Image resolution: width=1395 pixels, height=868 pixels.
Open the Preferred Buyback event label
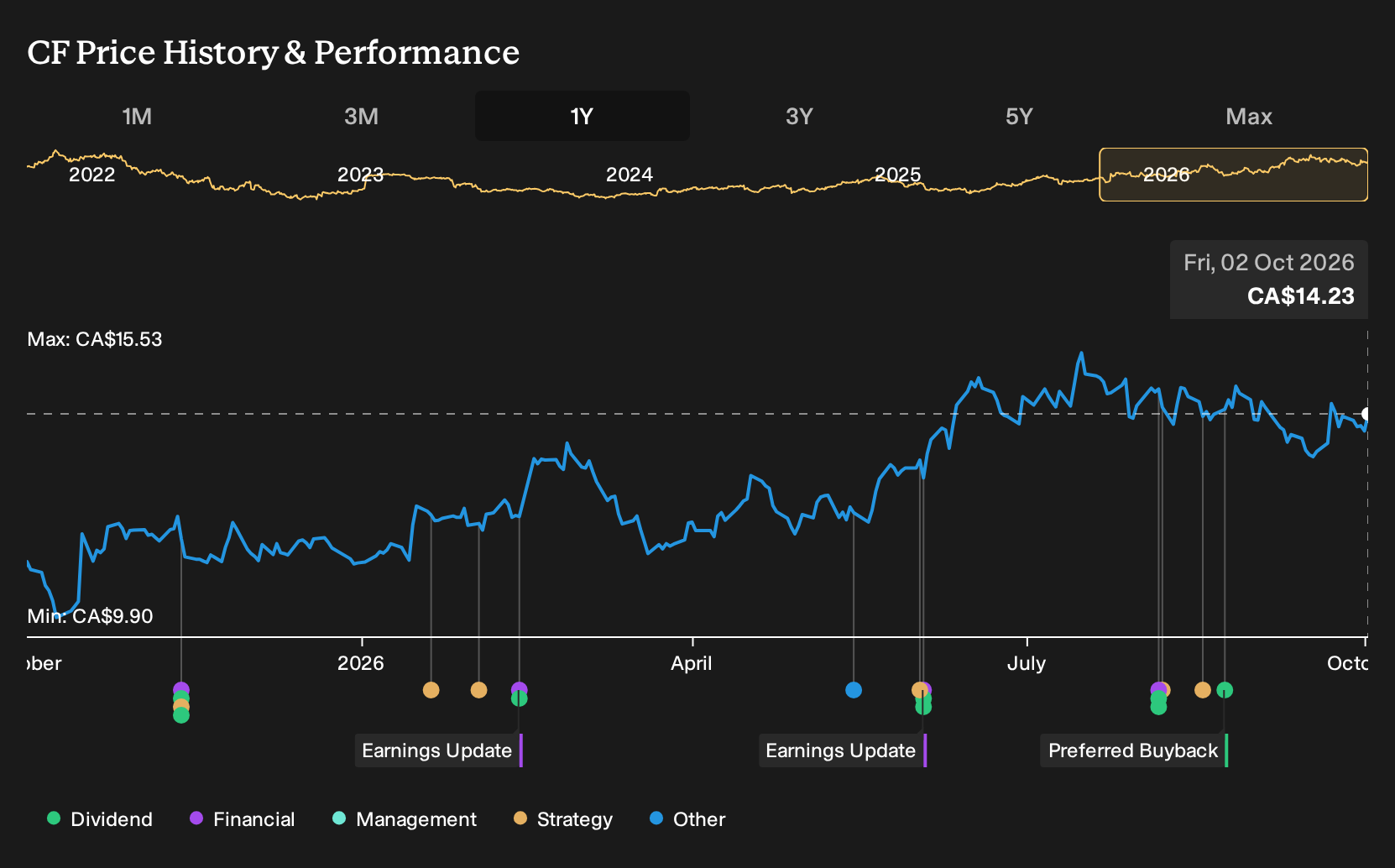(1133, 750)
